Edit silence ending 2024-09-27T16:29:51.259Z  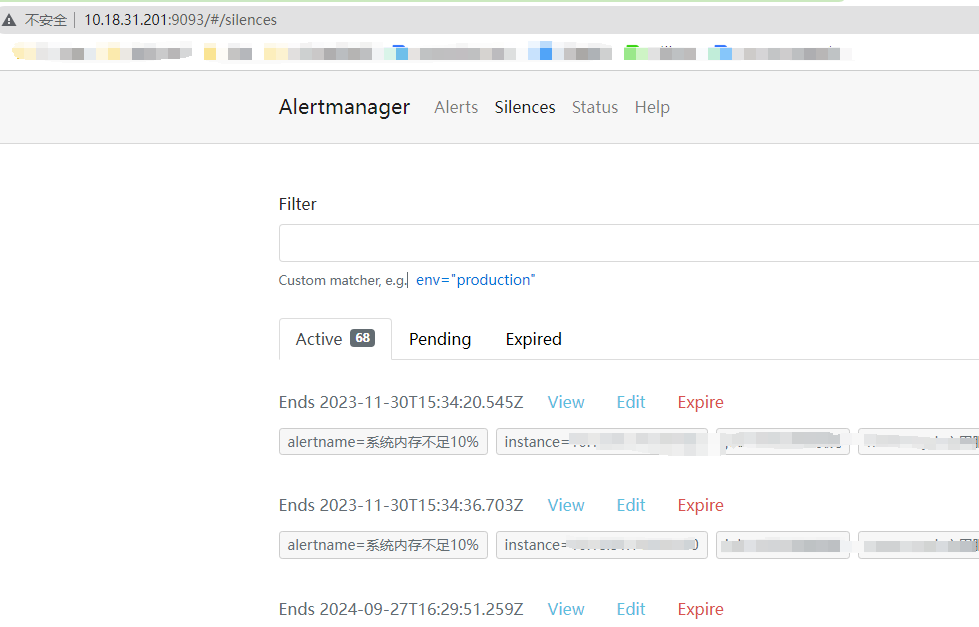(631, 609)
